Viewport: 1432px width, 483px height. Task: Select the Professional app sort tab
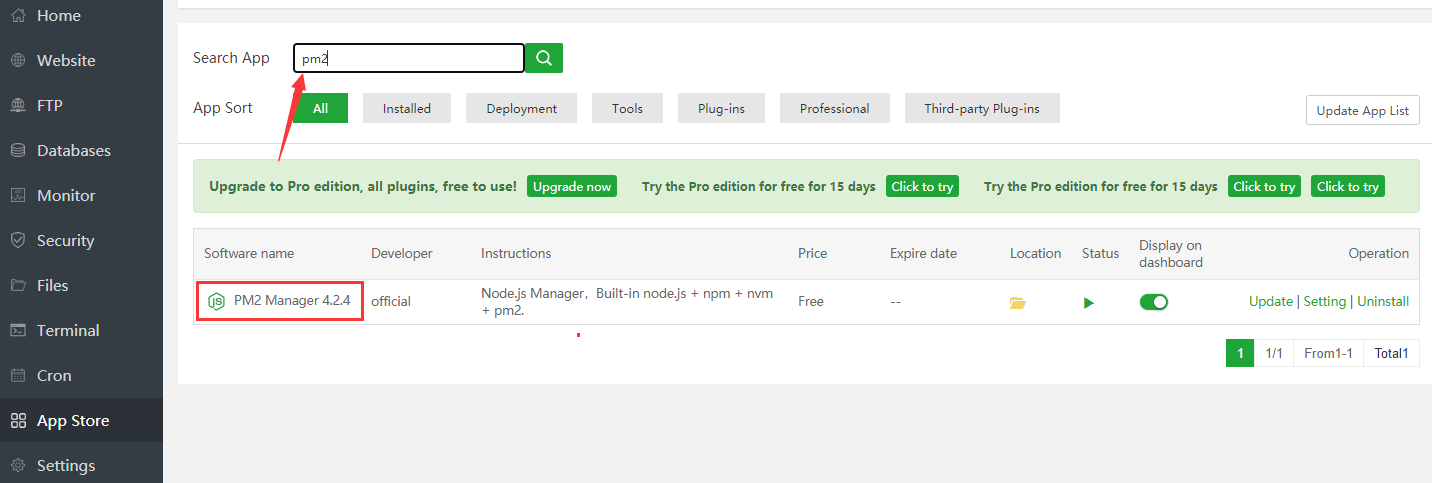835,109
